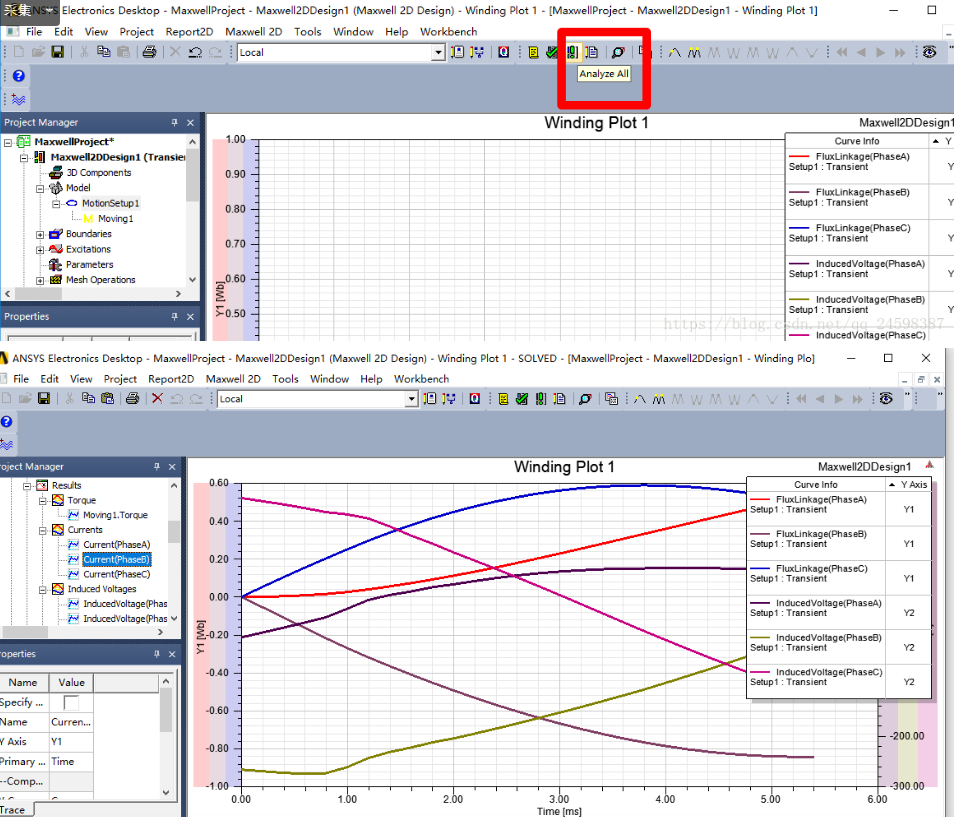Pin lower window Properties panel
Screen dimensions: 955x817
157,654
